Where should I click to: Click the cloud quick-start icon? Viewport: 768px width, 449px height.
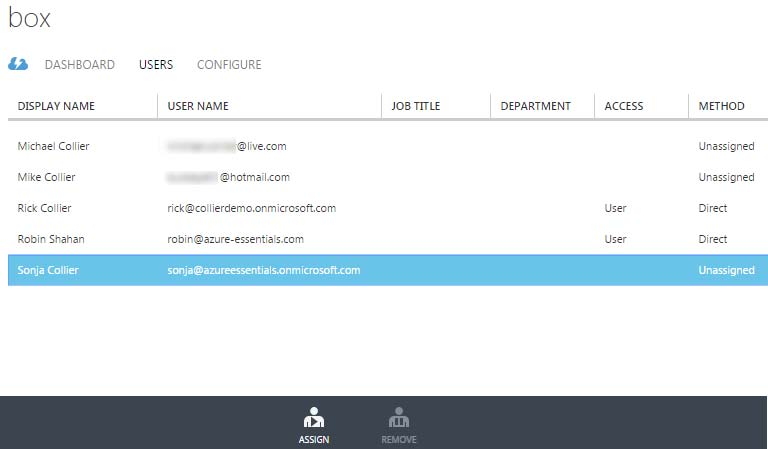[18, 65]
